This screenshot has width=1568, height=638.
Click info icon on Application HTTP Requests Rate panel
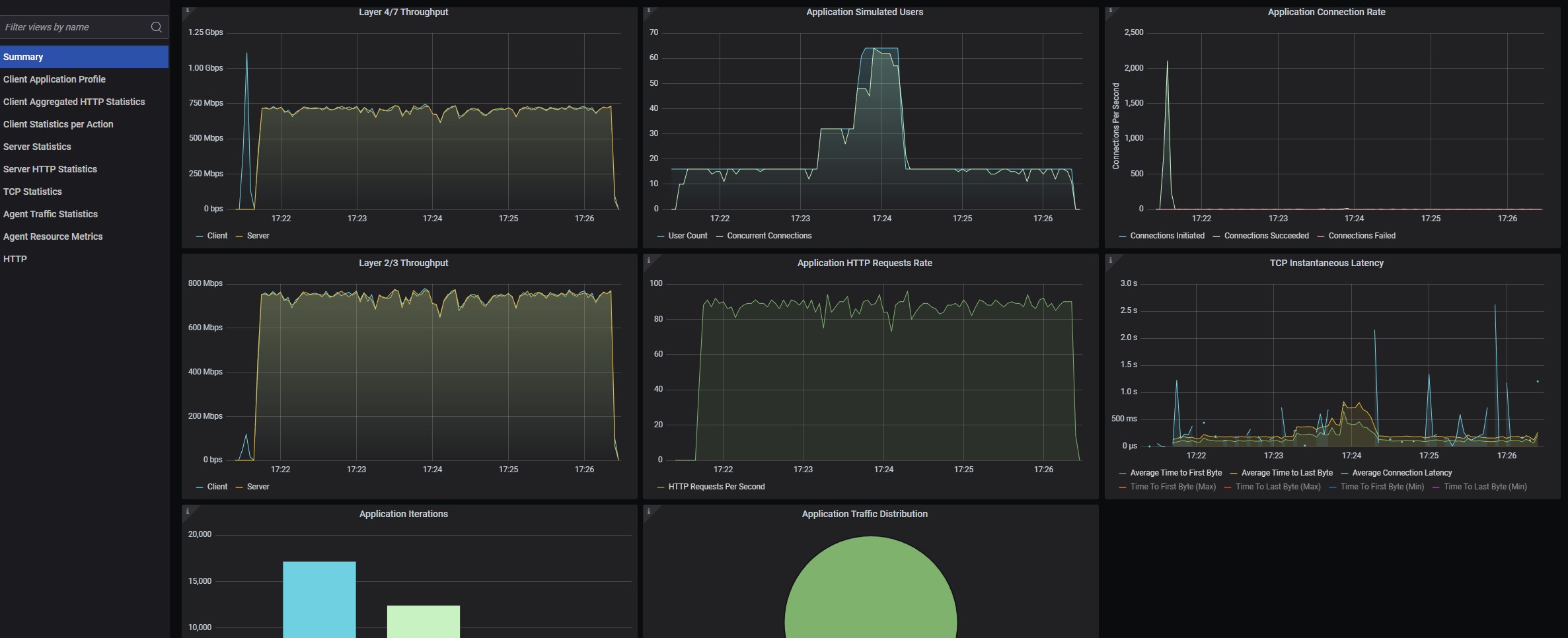[649, 260]
